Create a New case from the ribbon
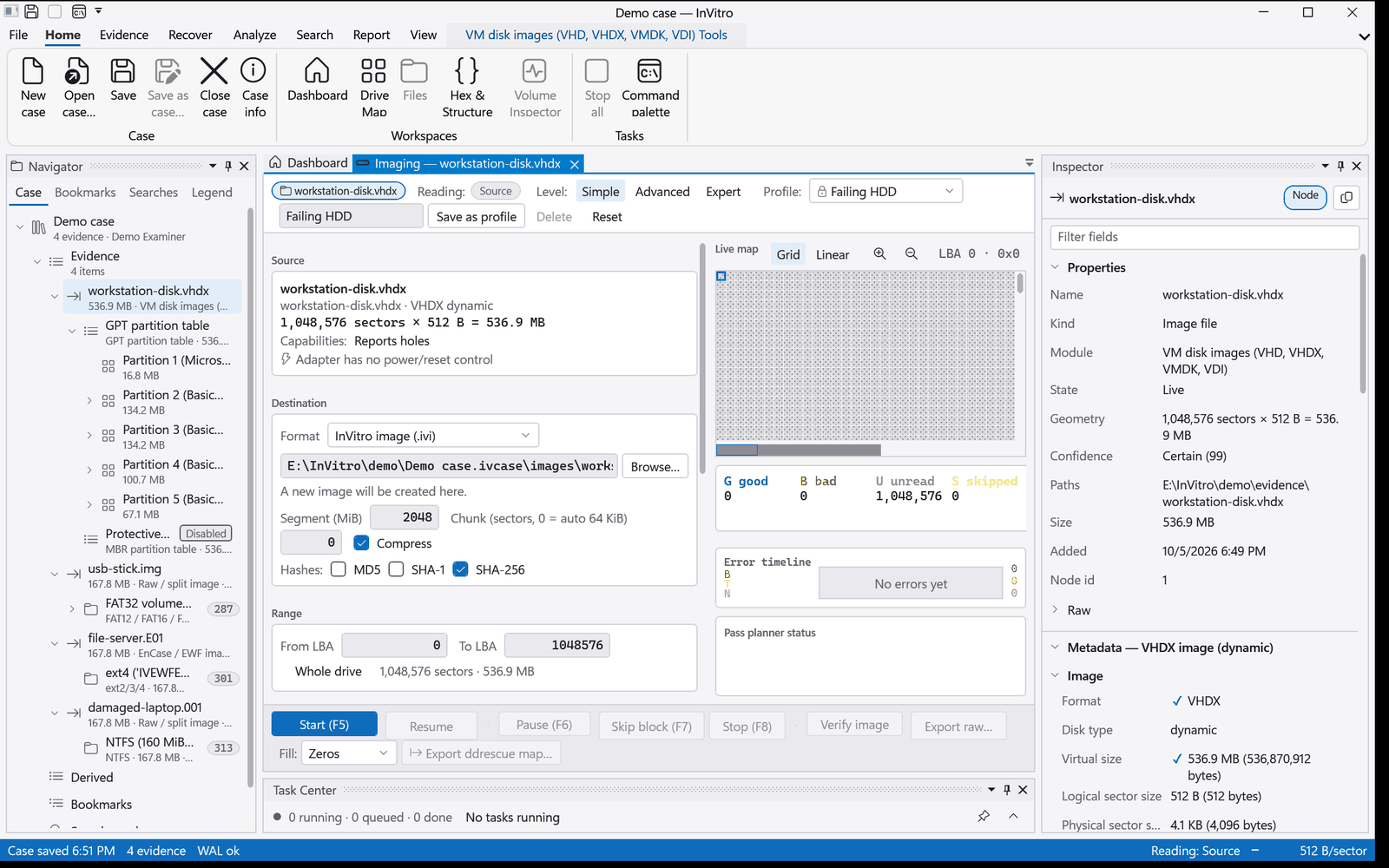The height and width of the screenshot is (868, 1389). [33, 87]
